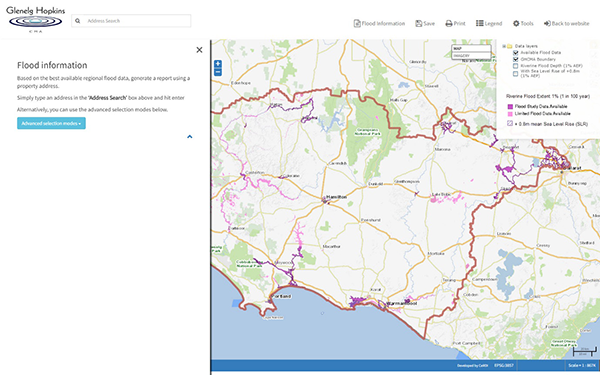600x375 pixels.
Task: Switch basemap to IMAGERY
Action: 471,55
